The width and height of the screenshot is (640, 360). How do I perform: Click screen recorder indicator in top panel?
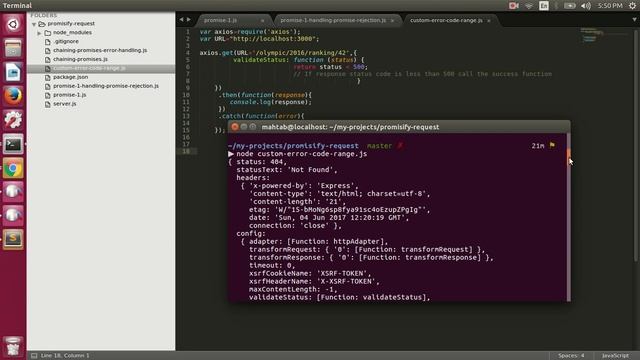(513, 6)
